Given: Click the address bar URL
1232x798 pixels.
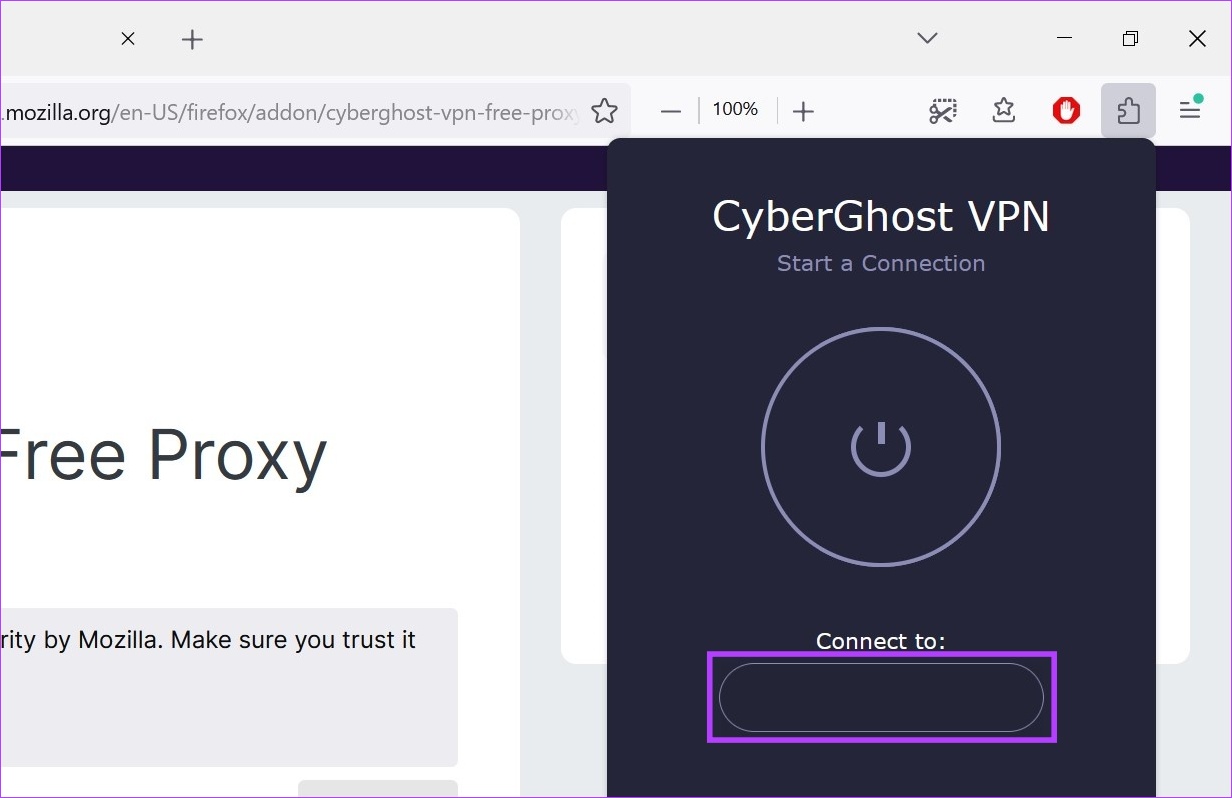Looking at the screenshot, I should click(x=290, y=111).
